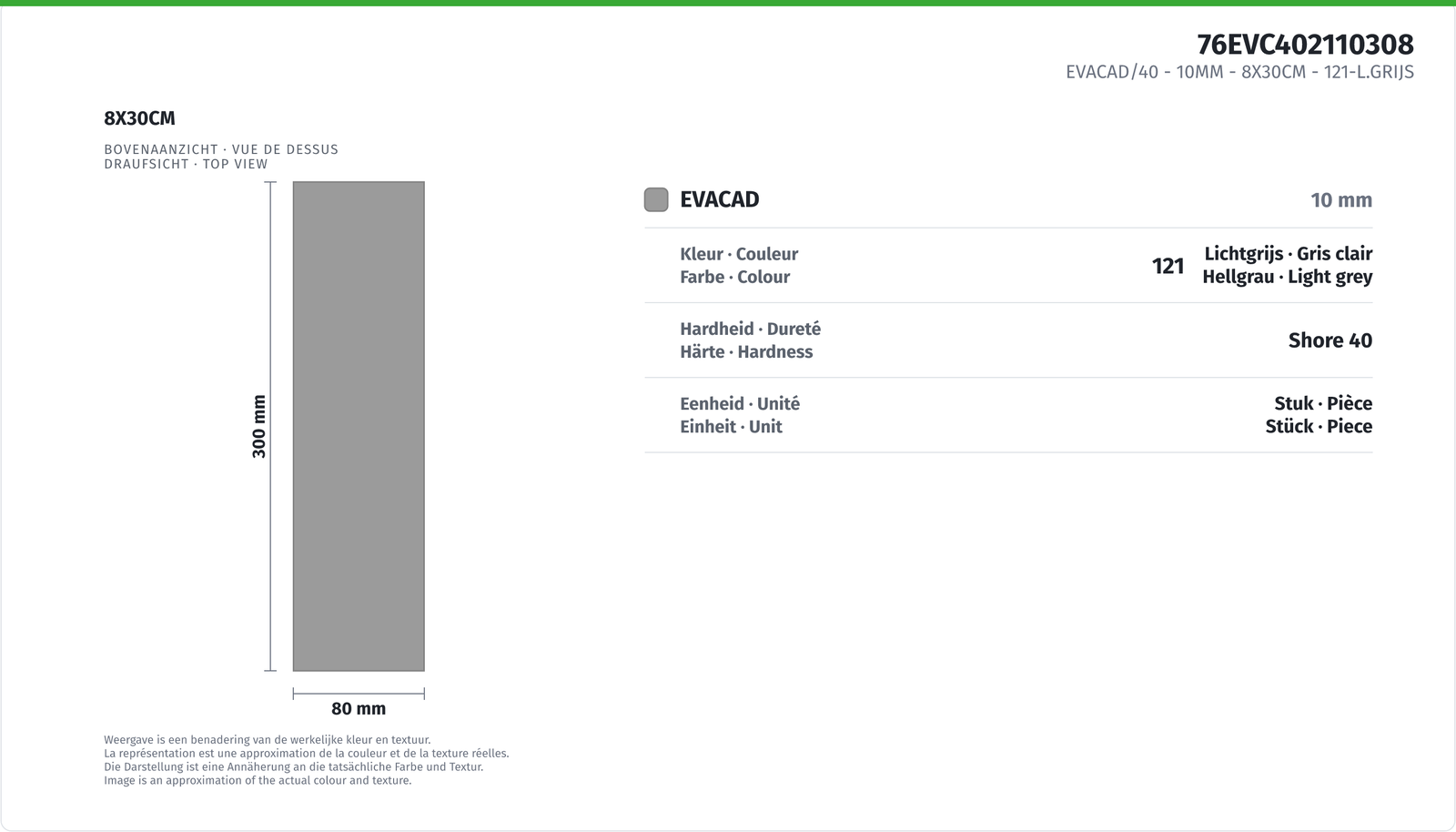
Task: Click the French disclaimer starting 'La représentation'
Action: [307, 754]
